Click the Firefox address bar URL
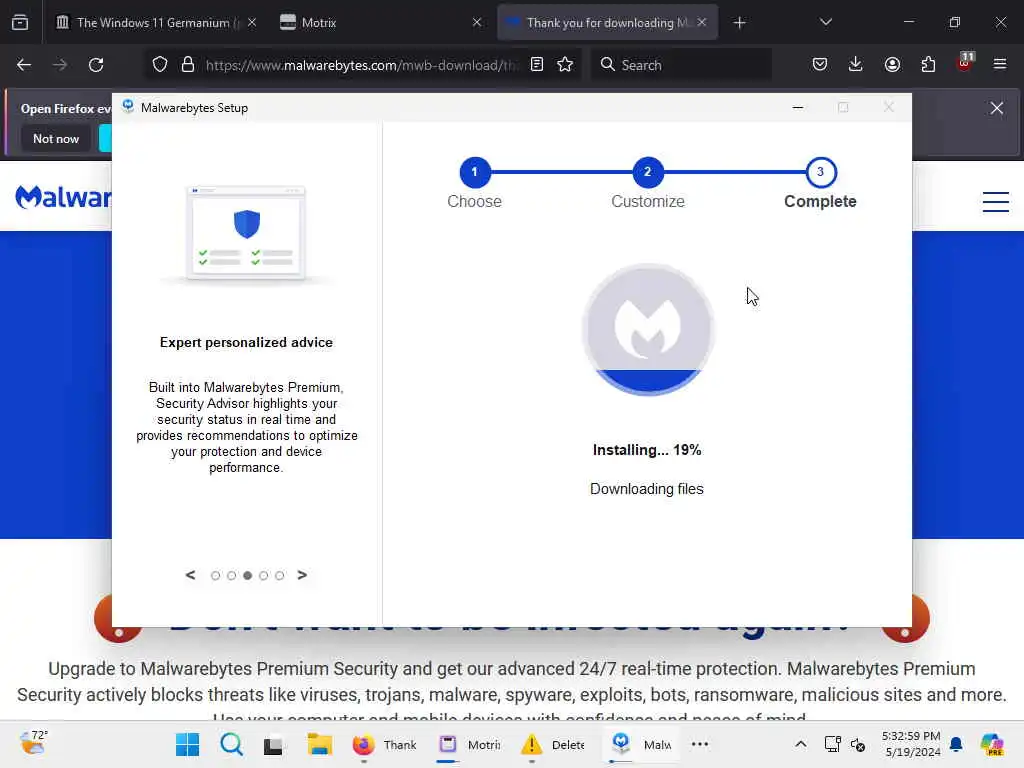The image size is (1024, 768). pos(362,65)
